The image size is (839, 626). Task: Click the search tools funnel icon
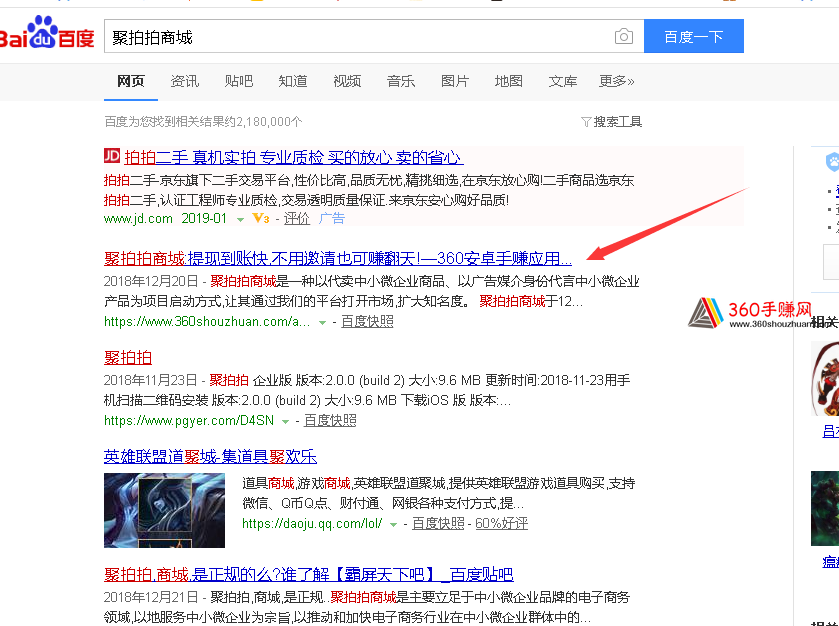click(586, 122)
